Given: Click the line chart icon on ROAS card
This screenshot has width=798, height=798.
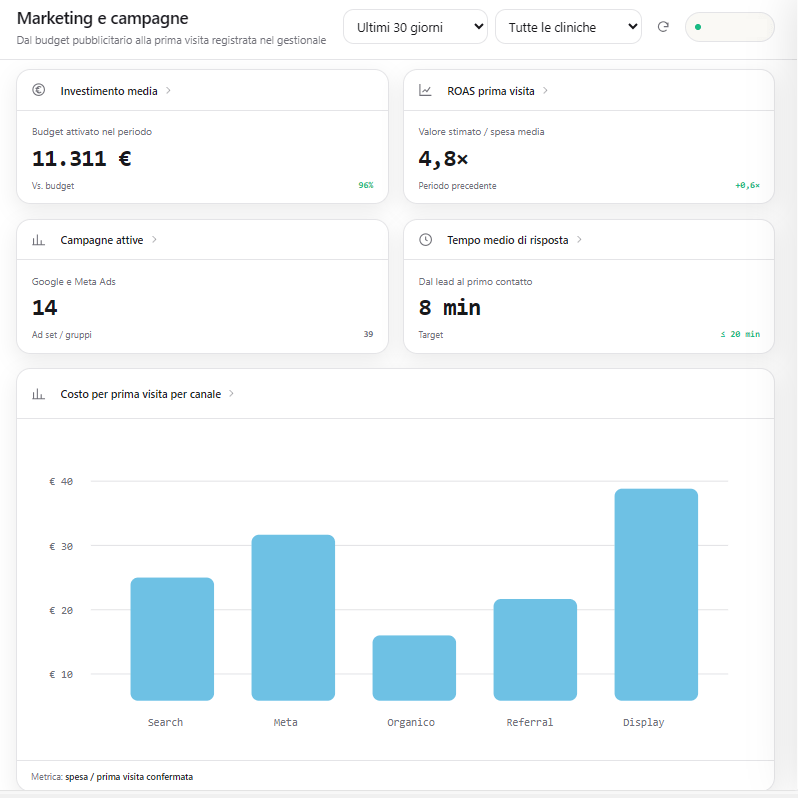Looking at the screenshot, I should [425, 91].
